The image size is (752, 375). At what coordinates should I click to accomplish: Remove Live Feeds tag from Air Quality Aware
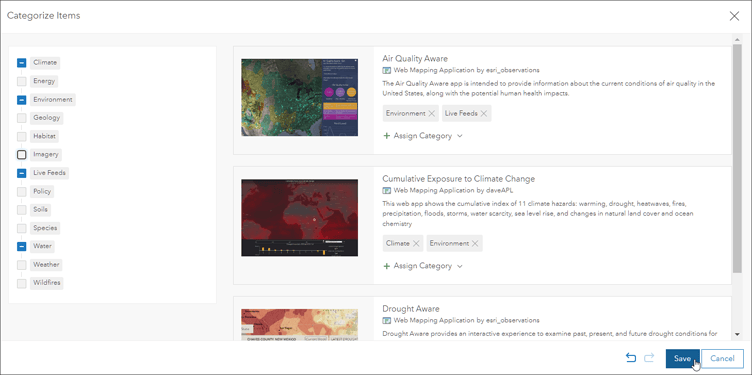point(484,114)
